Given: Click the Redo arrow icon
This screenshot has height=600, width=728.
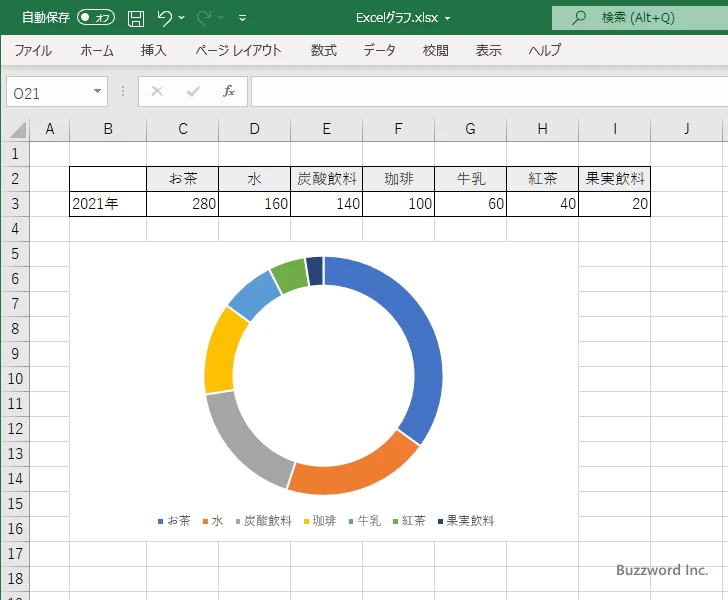Looking at the screenshot, I should 204,18.
